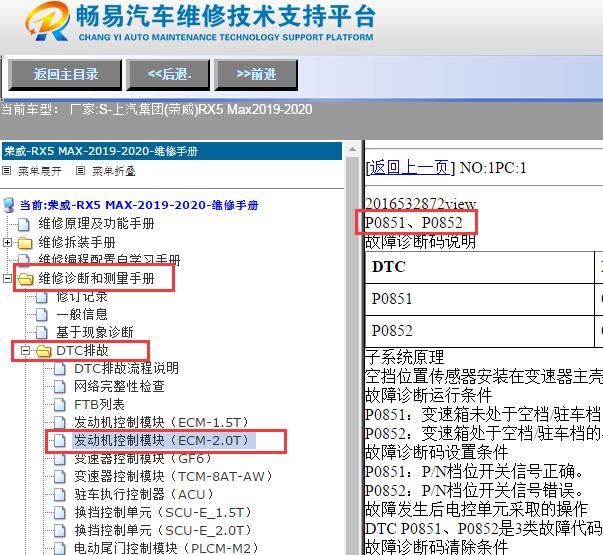Open 一般信息 document
Viewport: 603px width, 555px height.
(x=82, y=314)
